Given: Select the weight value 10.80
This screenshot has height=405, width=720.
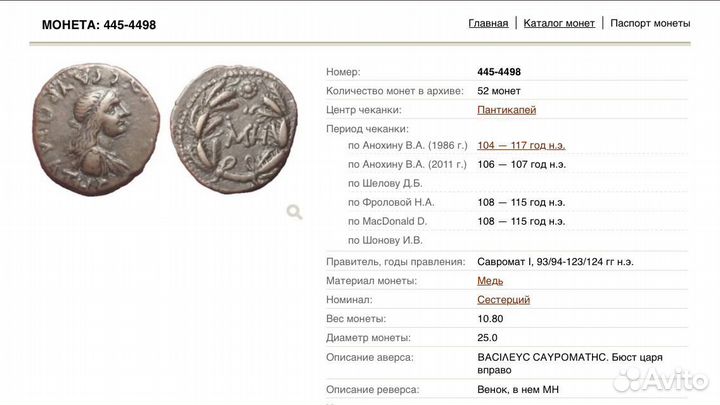Looking at the screenshot, I should point(490,319).
